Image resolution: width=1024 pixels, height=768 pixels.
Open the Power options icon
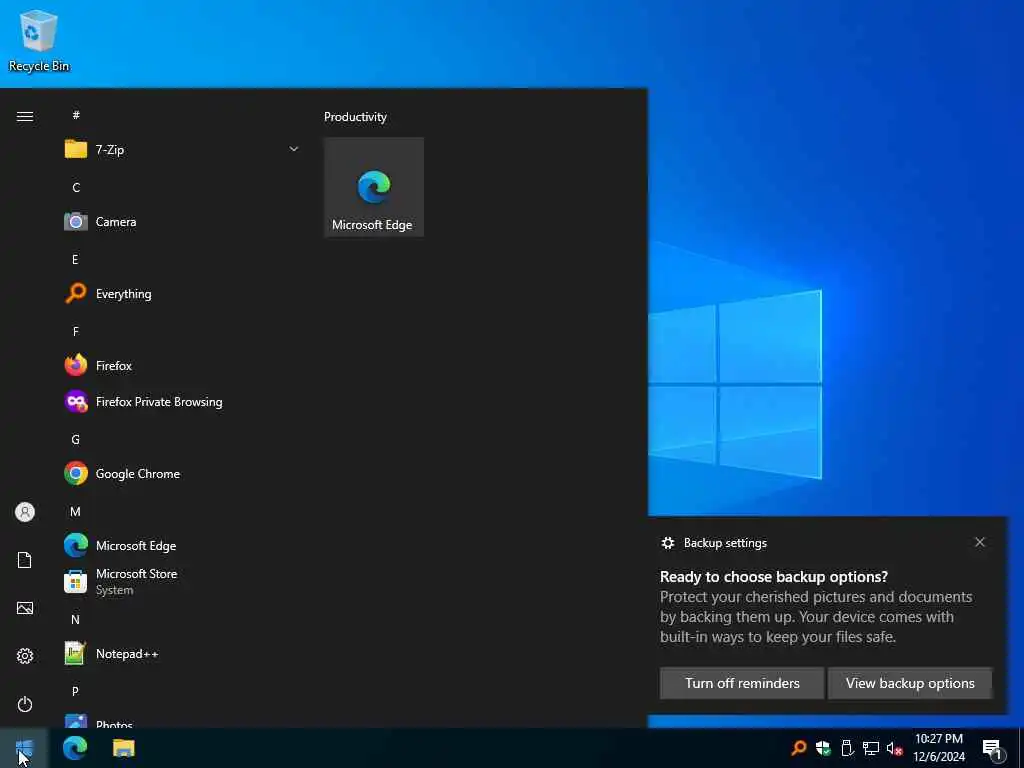pos(25,704)
